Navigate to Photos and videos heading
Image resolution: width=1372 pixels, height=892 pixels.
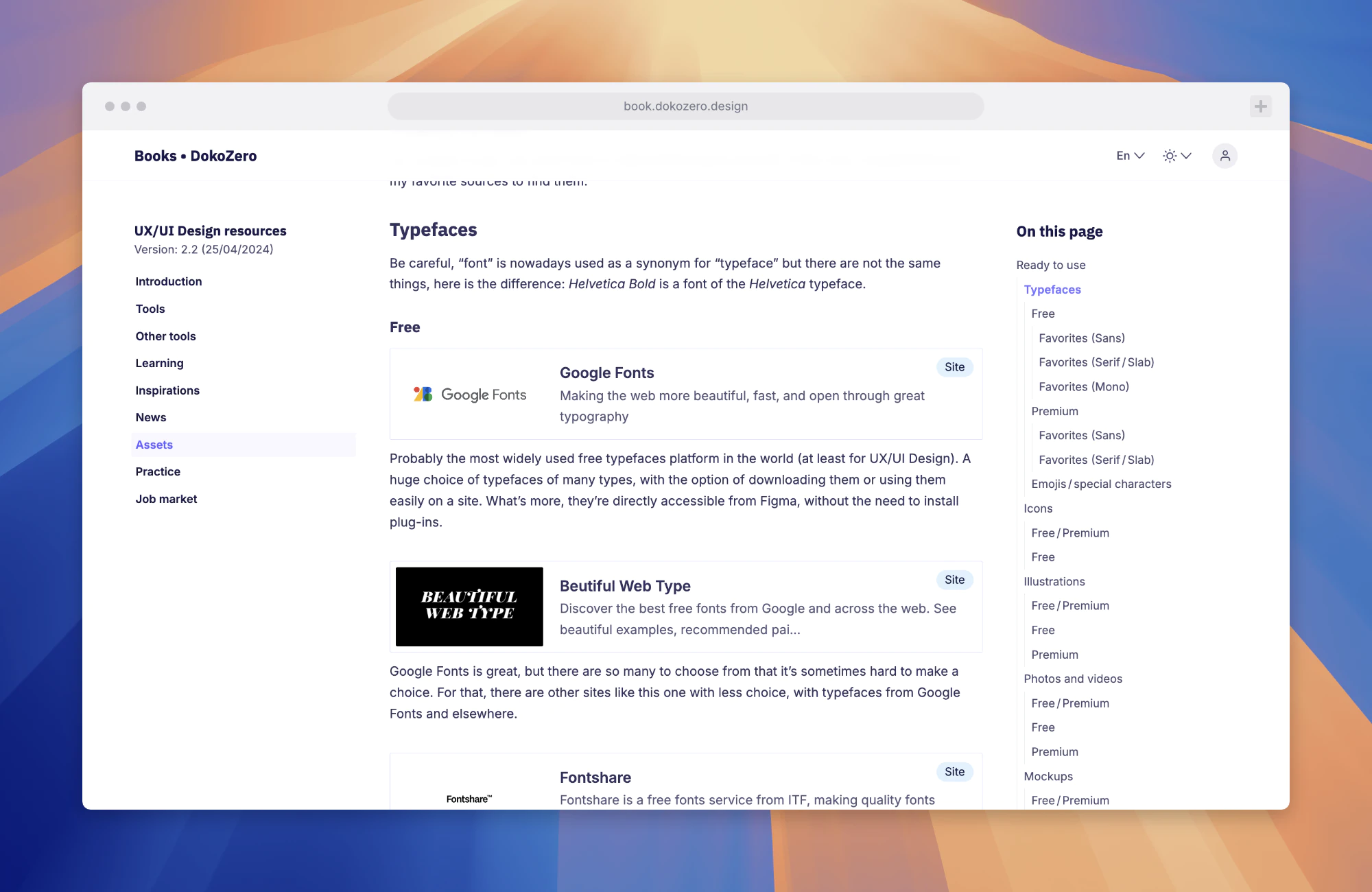coord(1072,679)
